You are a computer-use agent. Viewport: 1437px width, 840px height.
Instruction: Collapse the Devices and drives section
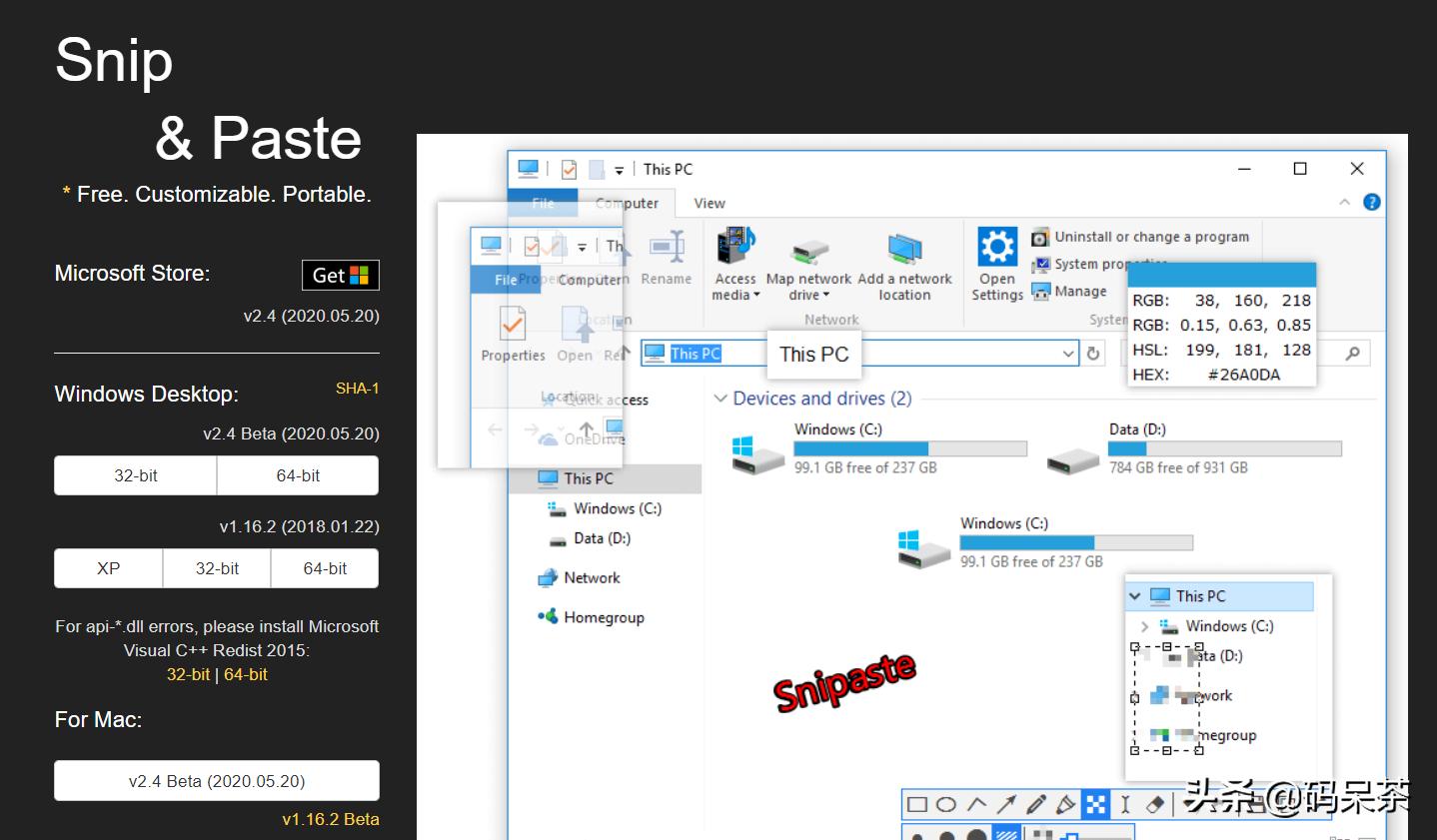pos(720,399)
